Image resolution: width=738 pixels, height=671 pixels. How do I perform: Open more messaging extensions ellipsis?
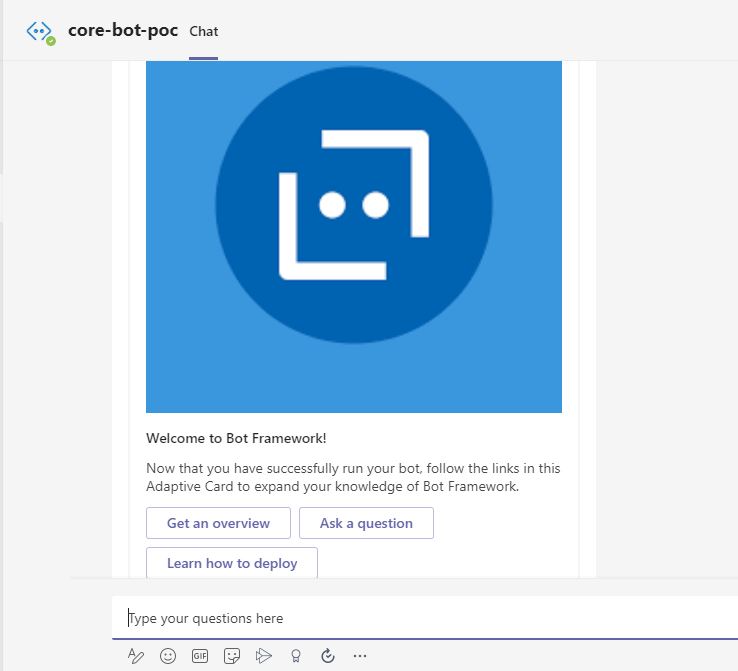360,655
